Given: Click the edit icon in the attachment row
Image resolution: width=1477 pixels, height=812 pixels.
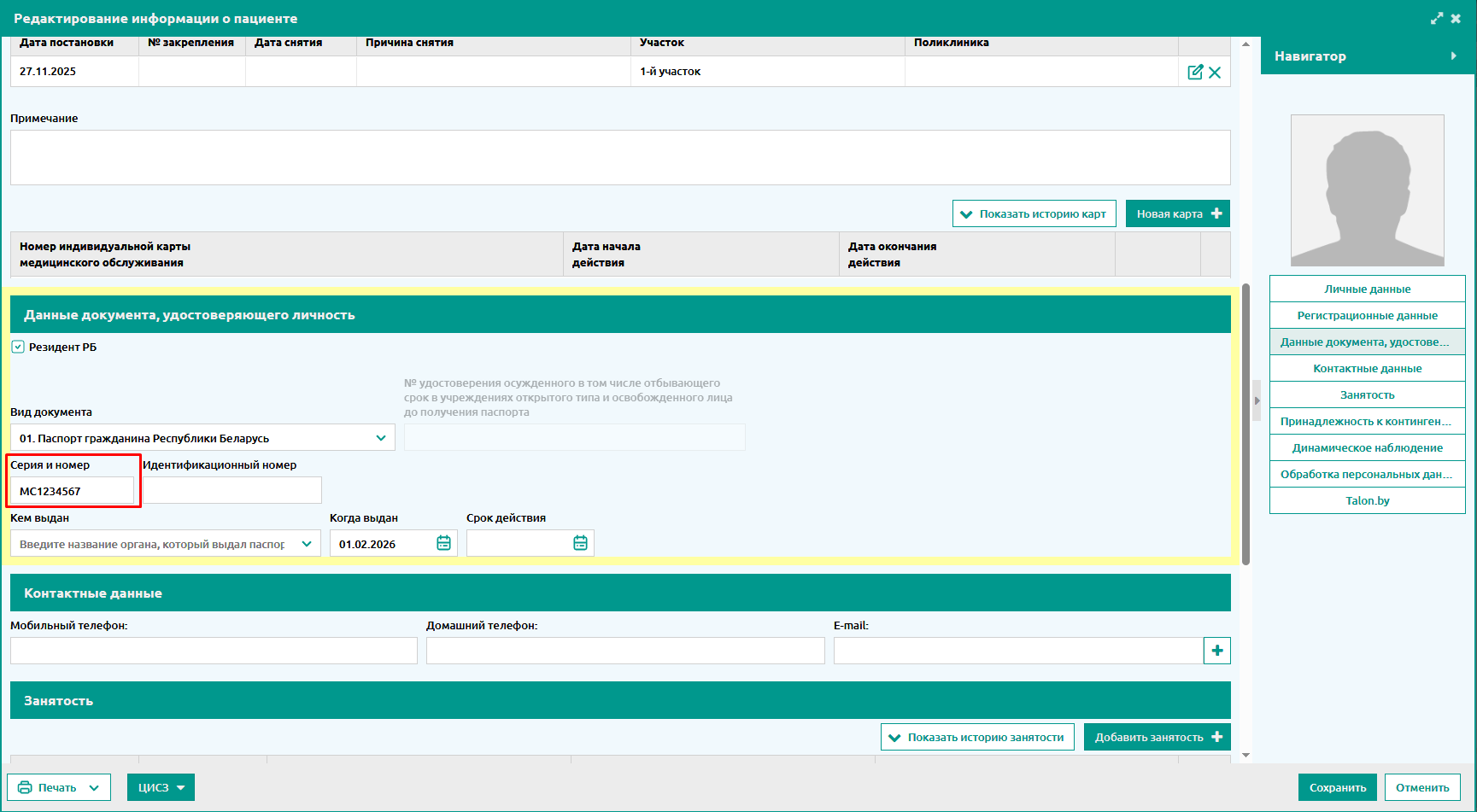Looking at the screenshot, I should coord(1195,72).
